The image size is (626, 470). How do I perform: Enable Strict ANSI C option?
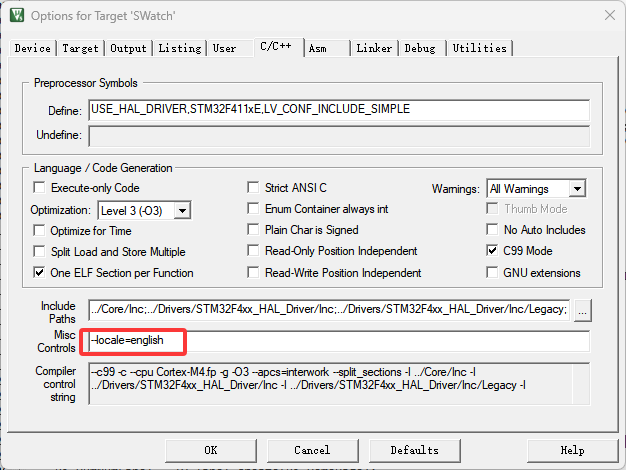pyautogui.click(x=254, y=188)
